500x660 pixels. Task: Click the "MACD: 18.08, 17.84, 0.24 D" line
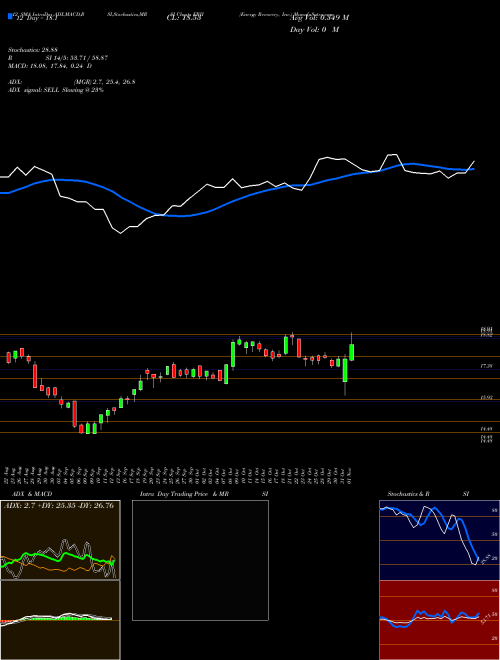tap(50, 65)
